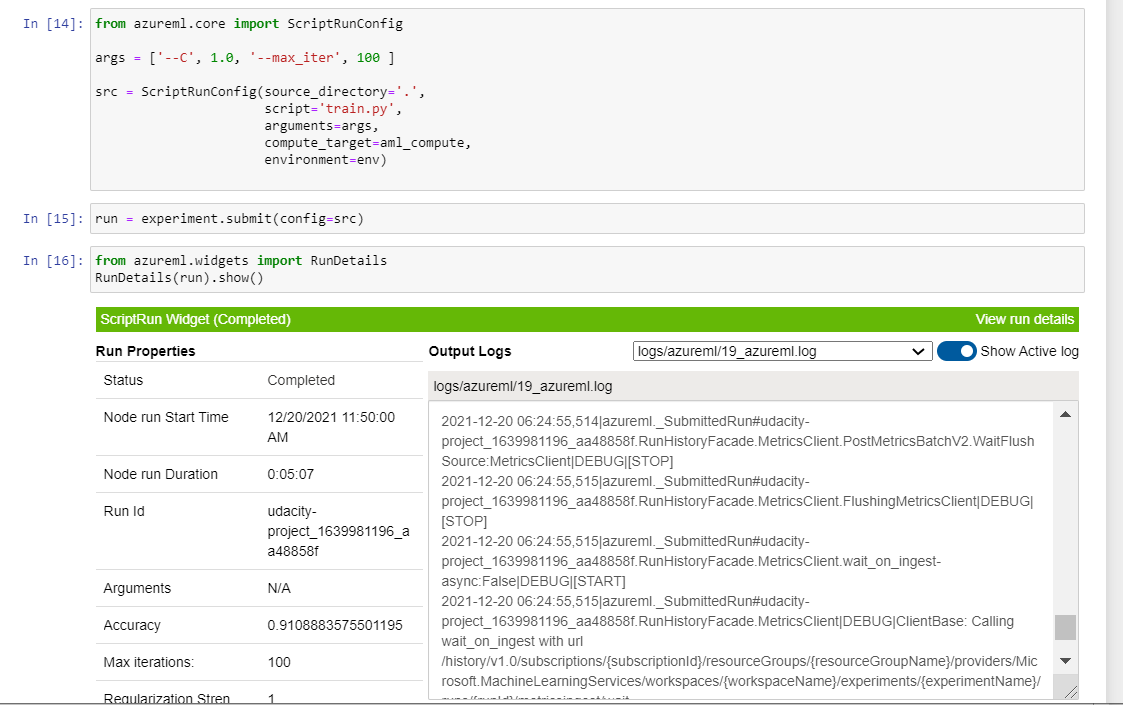
Task: Click the ScriptRun Widget (Completed) header
Action: [196, 320]
